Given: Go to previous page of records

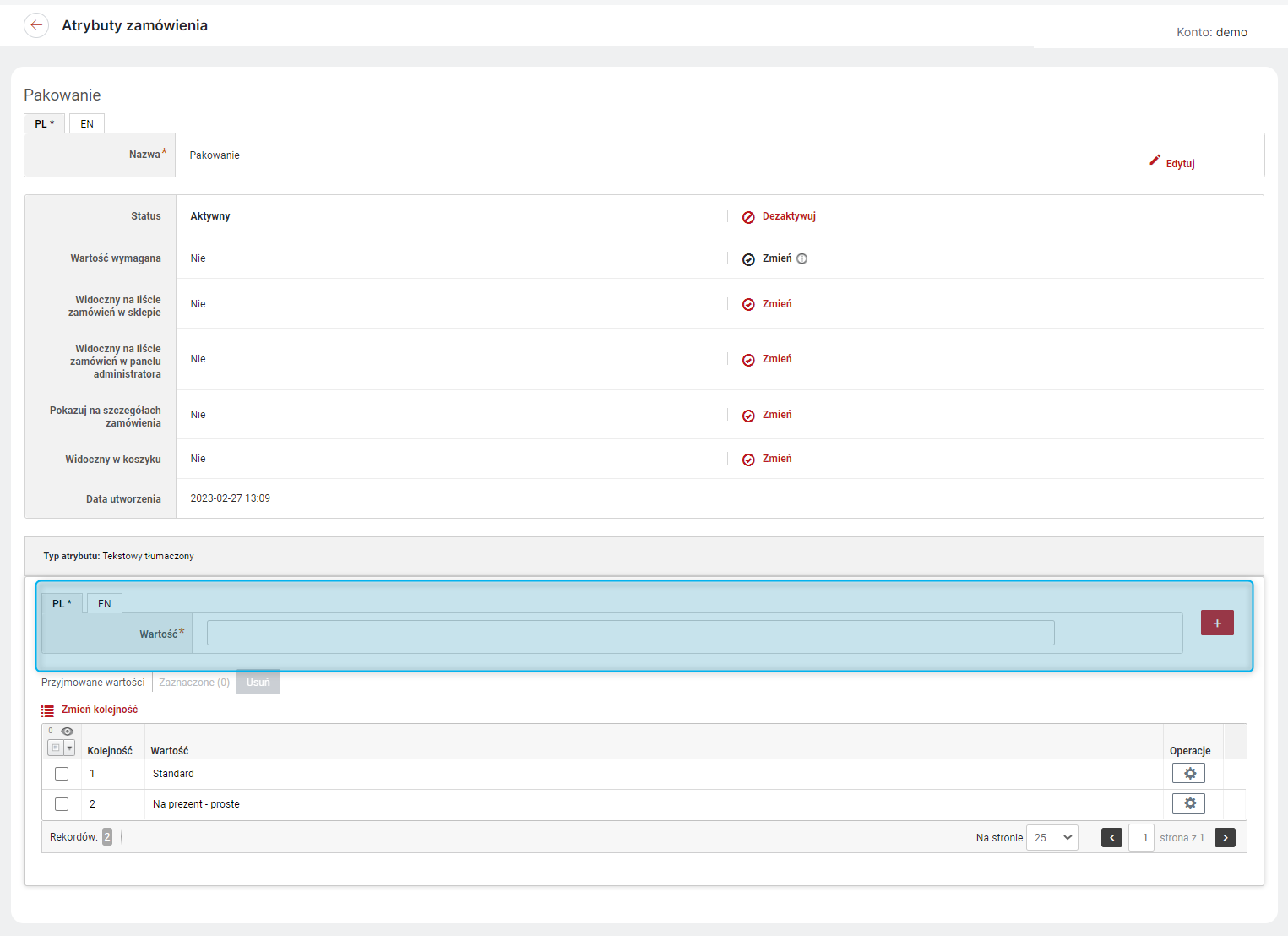Looking at the screenshot, I should (1111, 838).
